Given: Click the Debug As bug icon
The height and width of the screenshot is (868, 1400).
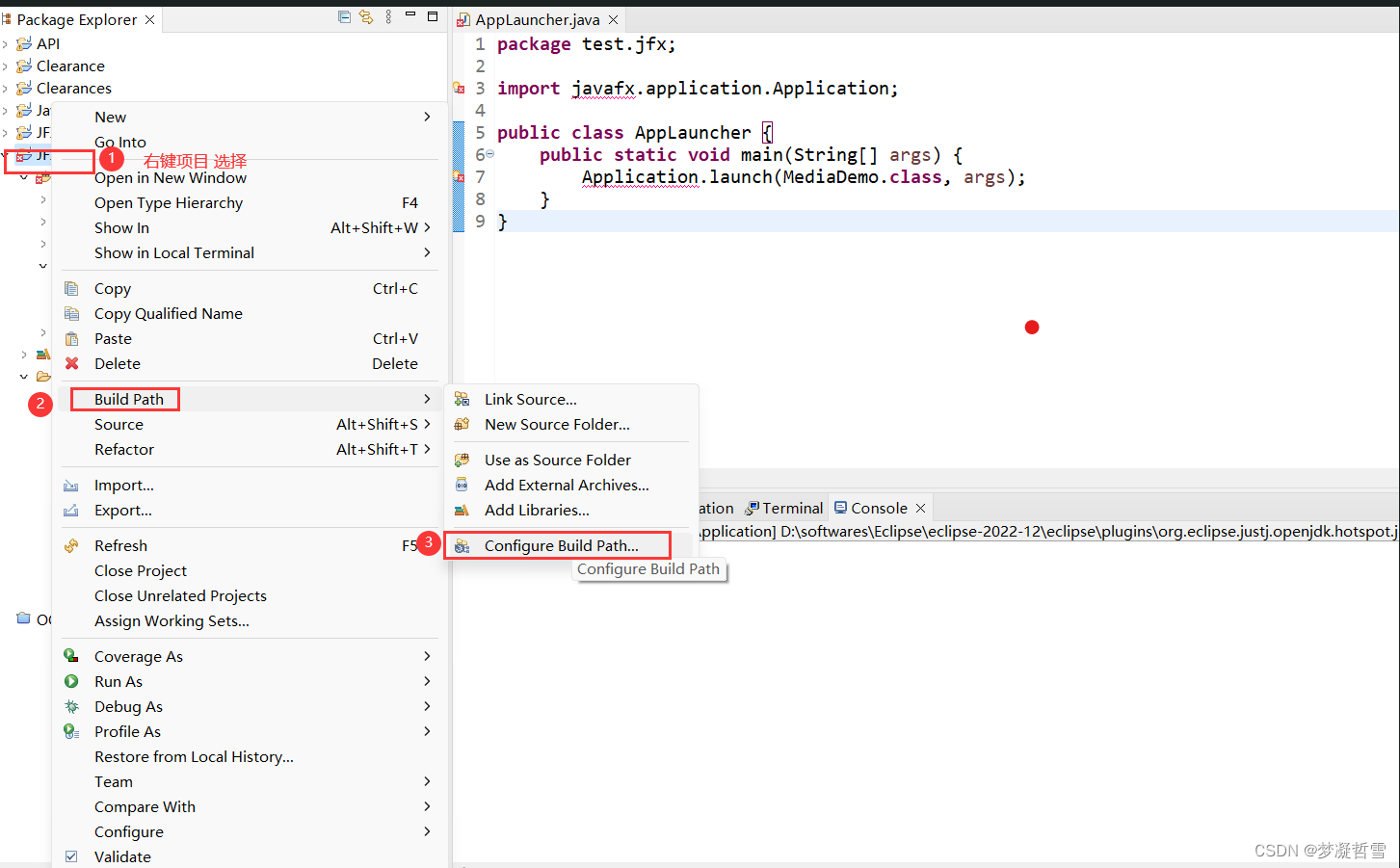Looking at the screenshot, I should pyautogui.click(x=71, y=707).
